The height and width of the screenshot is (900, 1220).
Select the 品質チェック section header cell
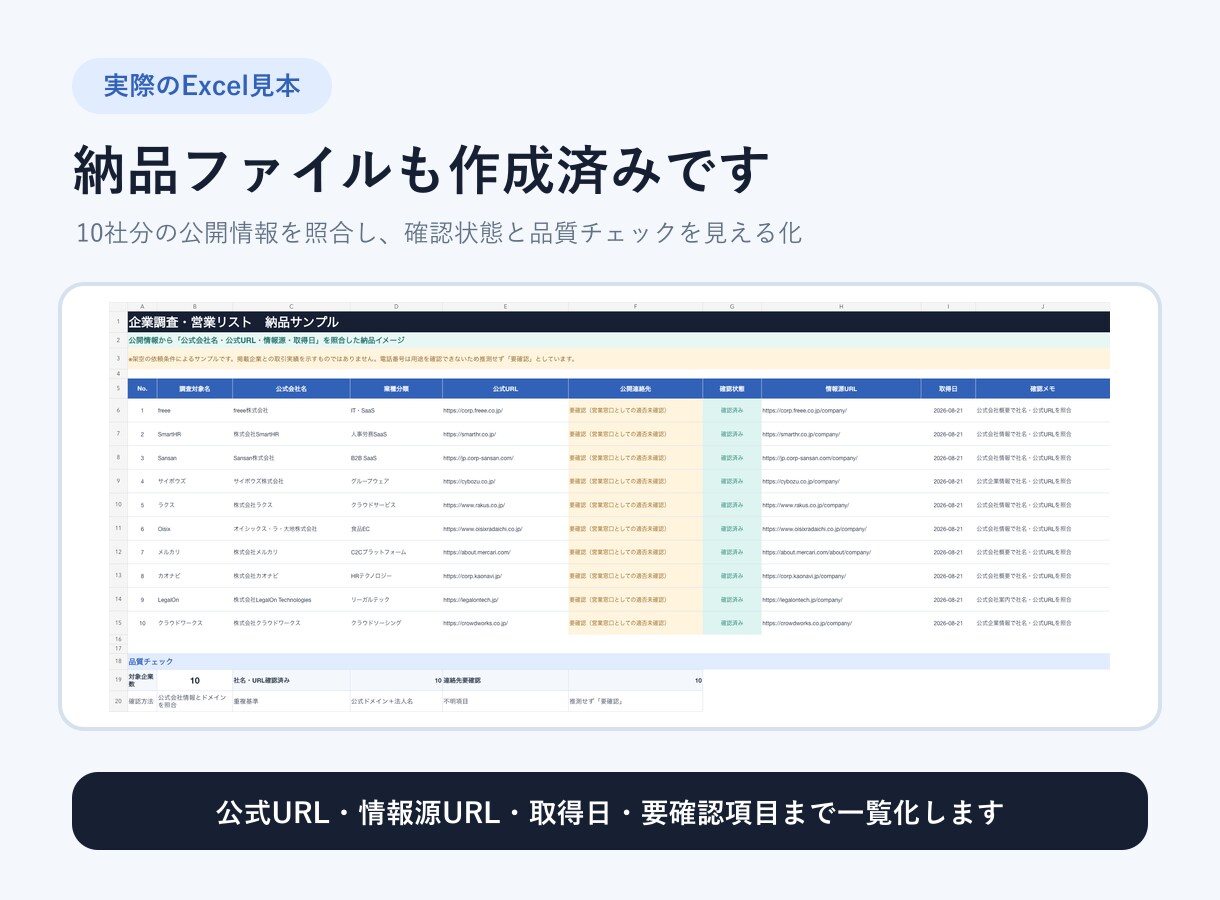point(618,661)
